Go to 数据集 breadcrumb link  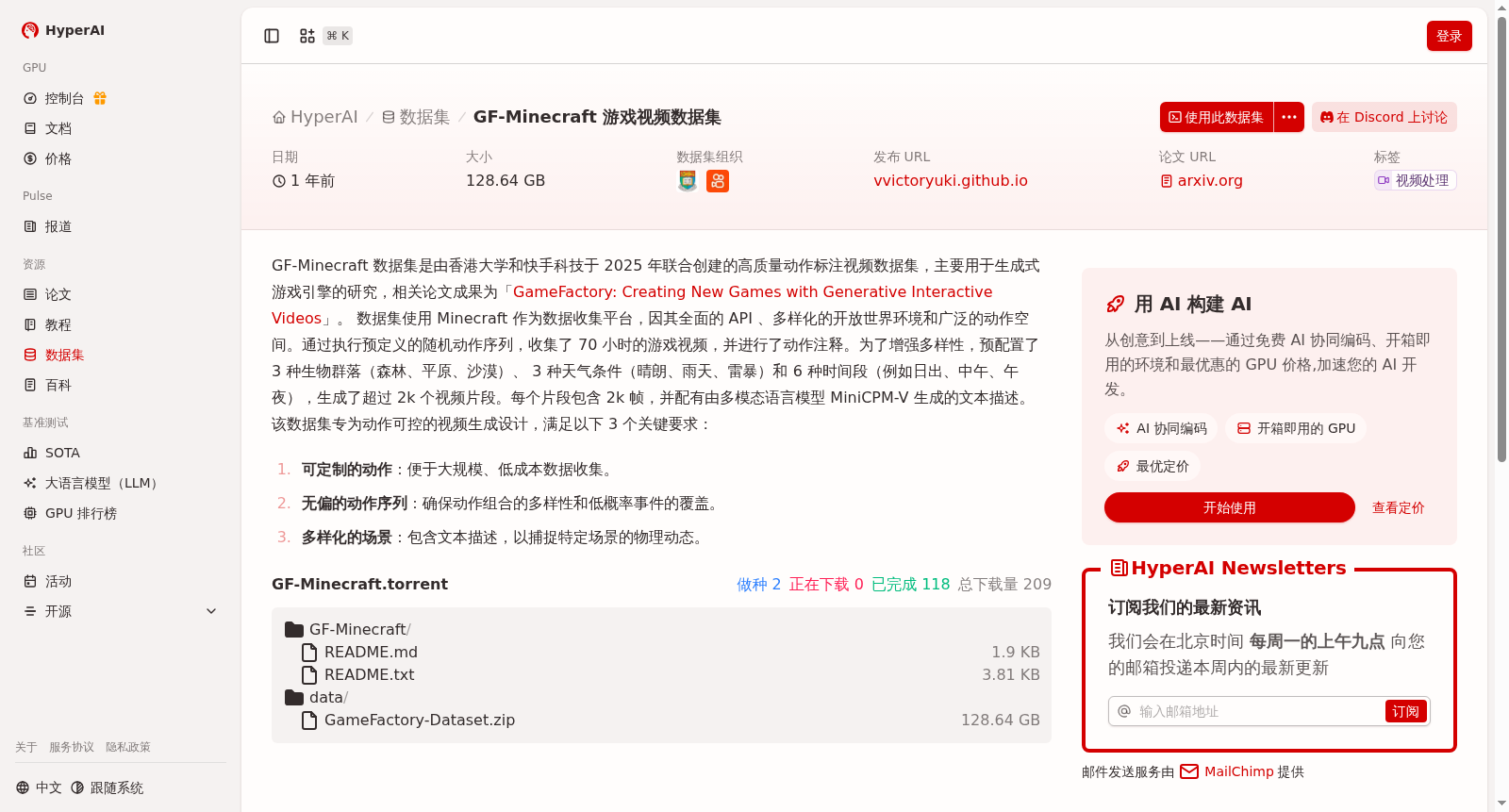tap(416, 117)
